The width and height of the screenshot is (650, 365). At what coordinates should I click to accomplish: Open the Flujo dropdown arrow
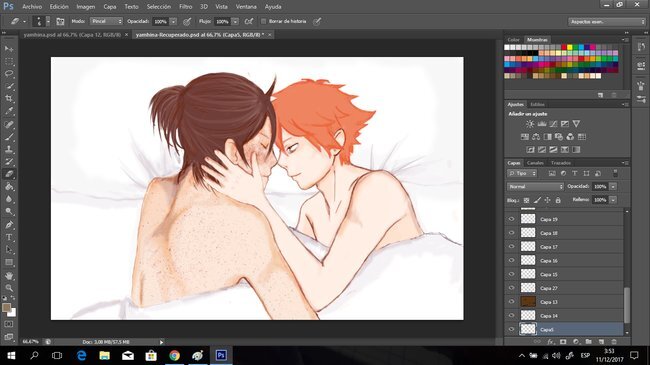(x=235, y=21)
